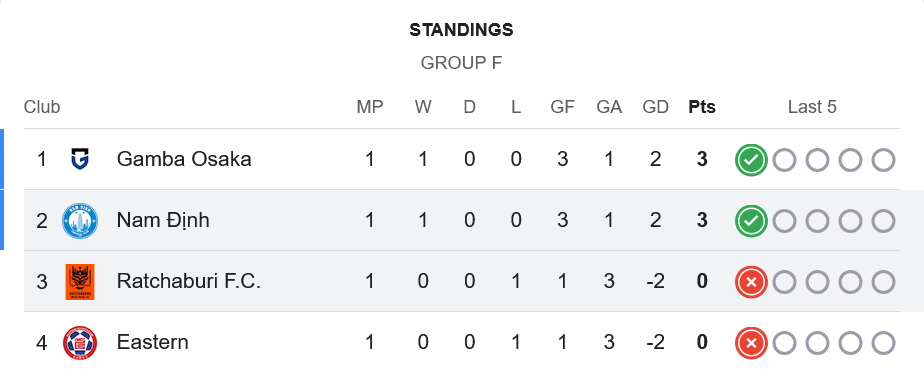Screen dimensions: 924x390
Task: Select the Ratchaburi F.C. team name
Action: (x=189, y=282)
